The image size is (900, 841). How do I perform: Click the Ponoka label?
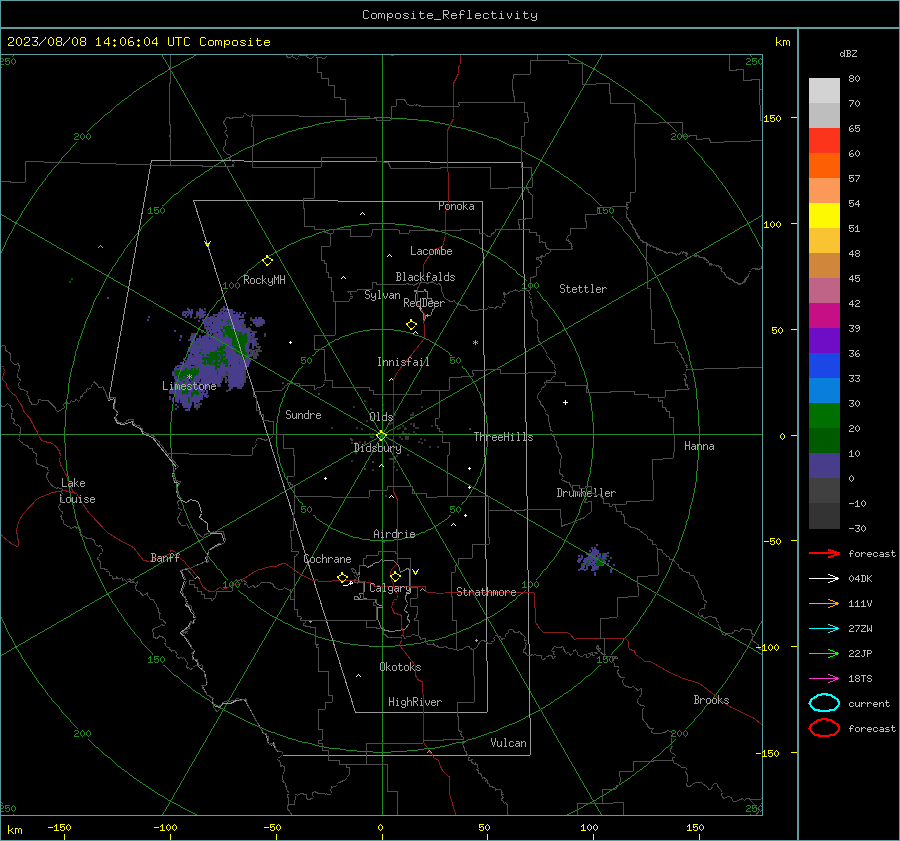click(x=456, y=206)
